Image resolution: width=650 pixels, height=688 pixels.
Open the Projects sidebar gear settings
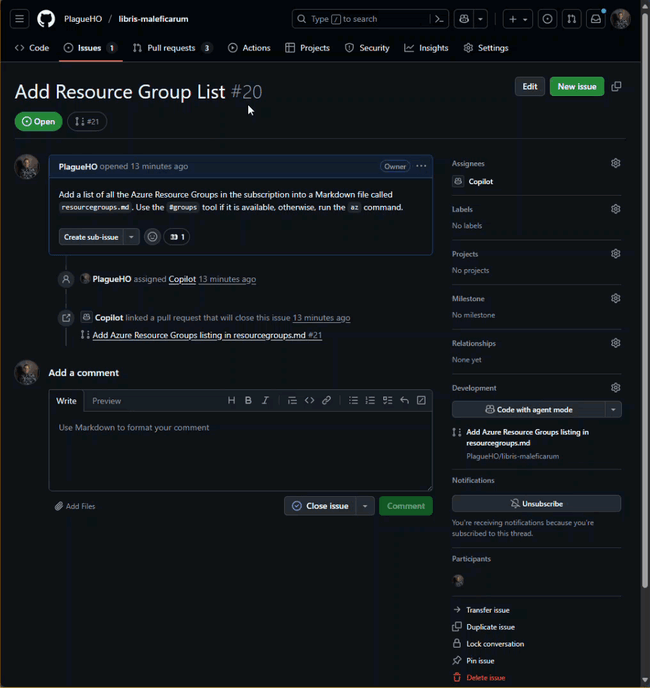pyautogui.click(x=615, y=254)
